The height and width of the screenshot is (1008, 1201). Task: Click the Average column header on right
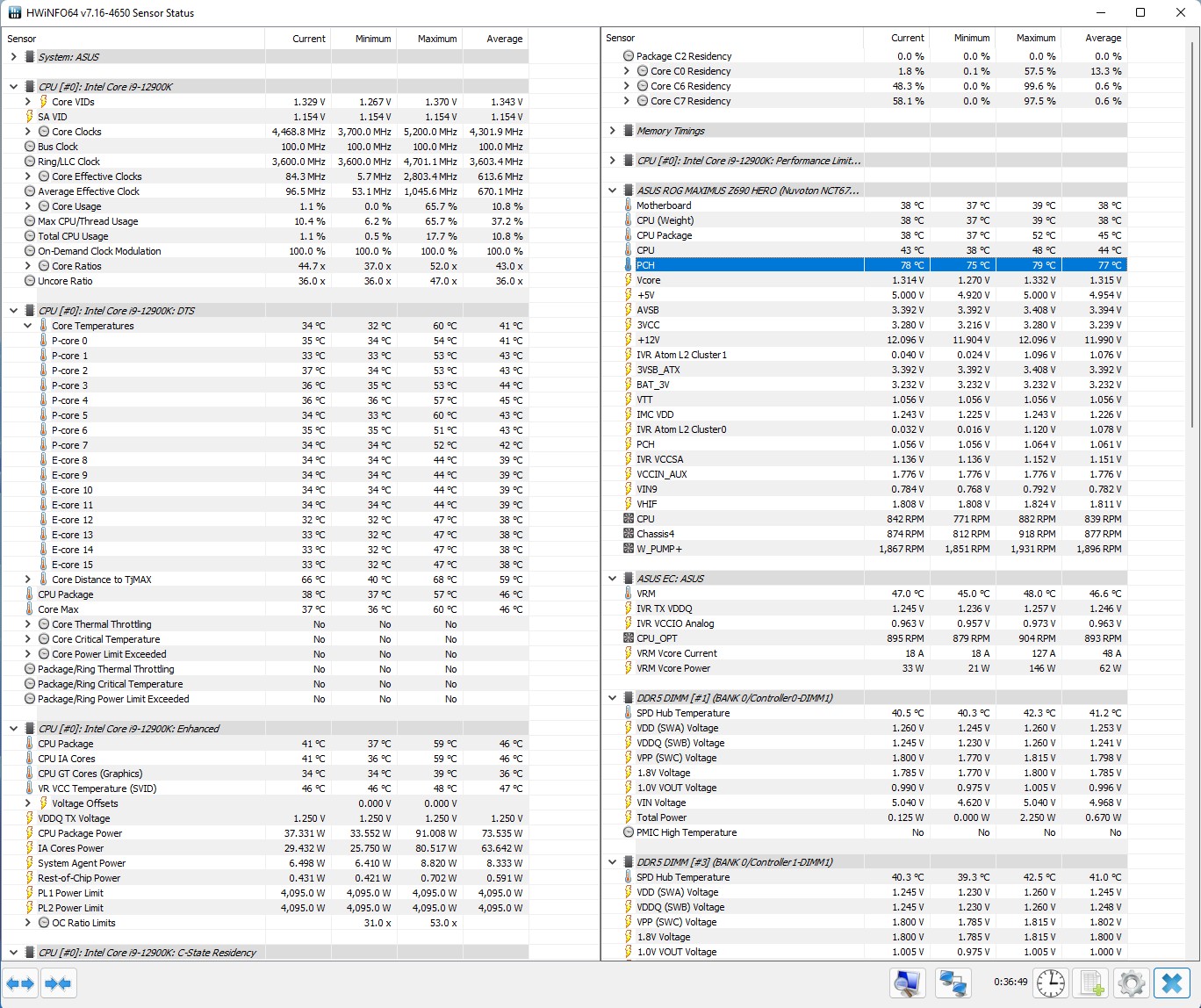tap(1094, 38)
